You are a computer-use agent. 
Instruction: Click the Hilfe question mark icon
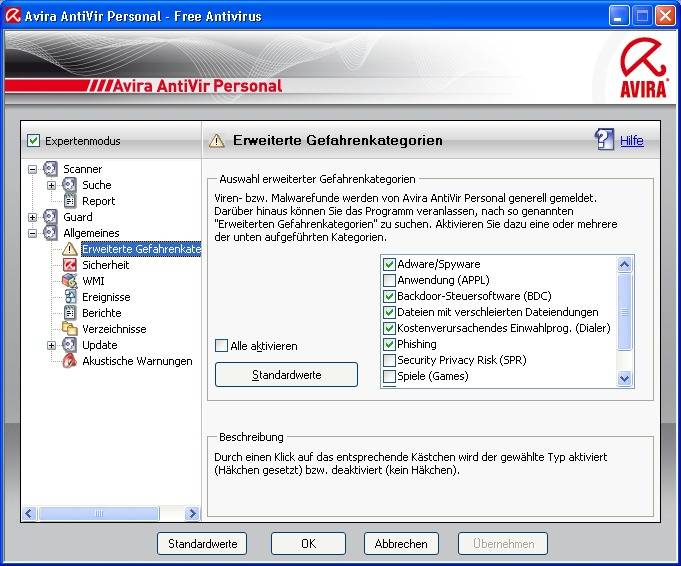[x=604, y=139]
